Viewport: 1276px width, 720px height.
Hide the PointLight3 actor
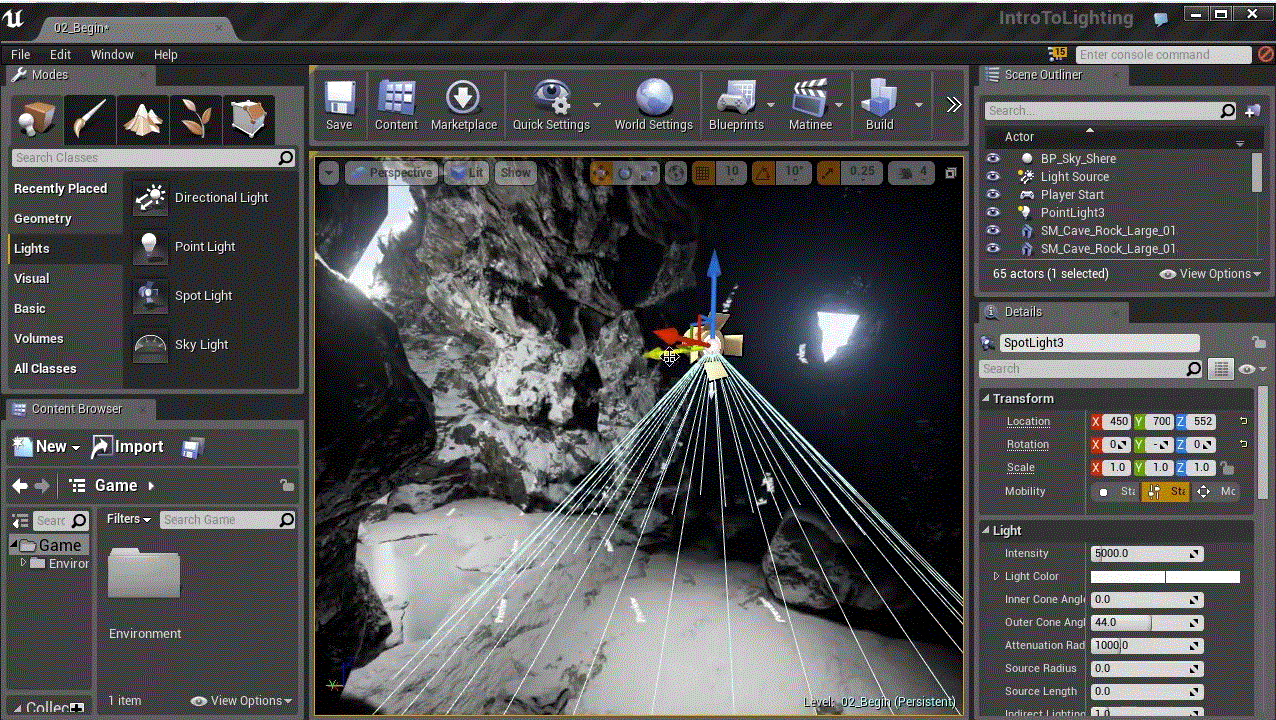tap(993, 212)
